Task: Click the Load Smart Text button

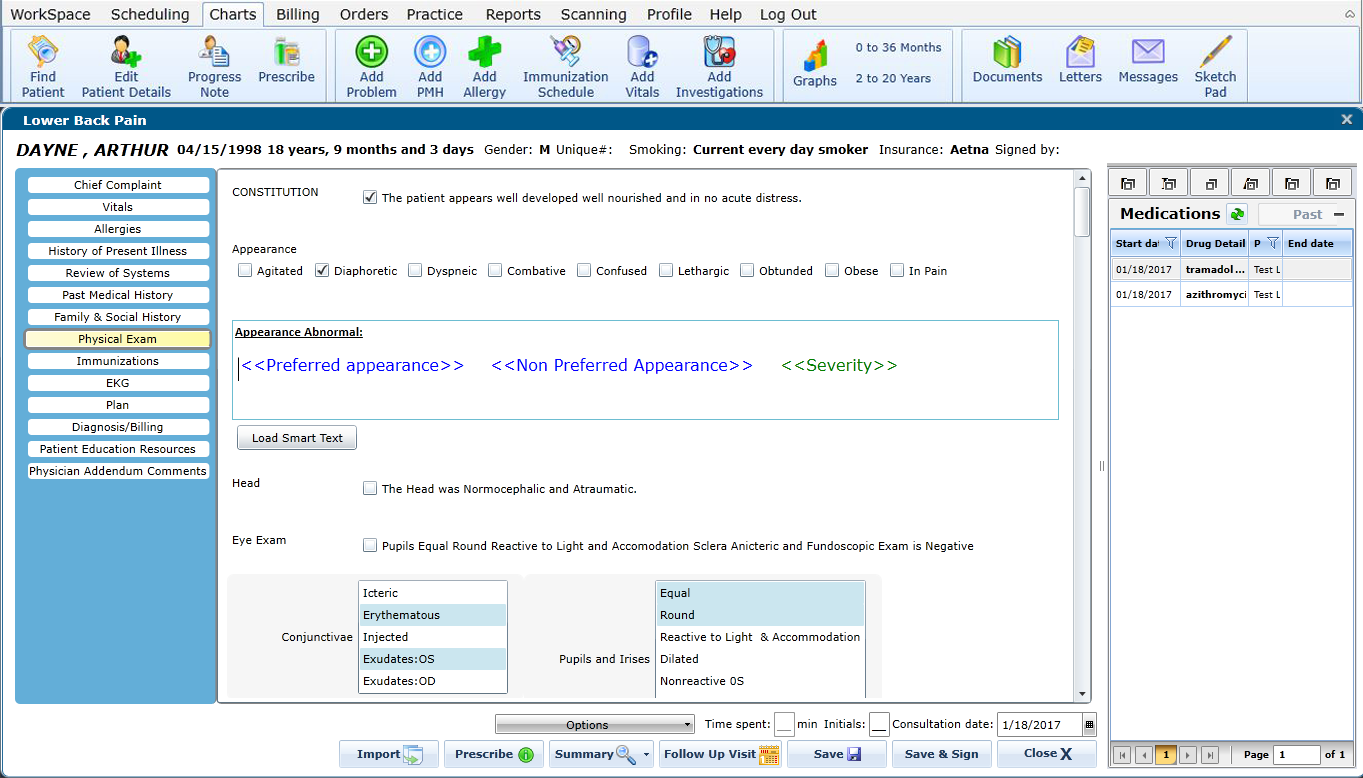Action: 296,437
